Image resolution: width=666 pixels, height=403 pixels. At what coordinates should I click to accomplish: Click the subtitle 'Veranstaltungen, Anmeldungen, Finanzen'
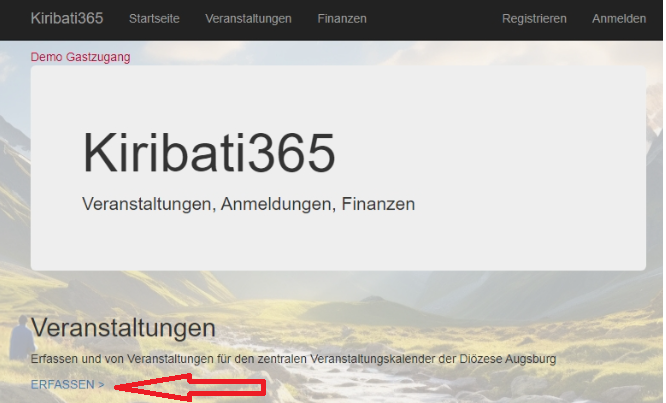pos(247,204)
